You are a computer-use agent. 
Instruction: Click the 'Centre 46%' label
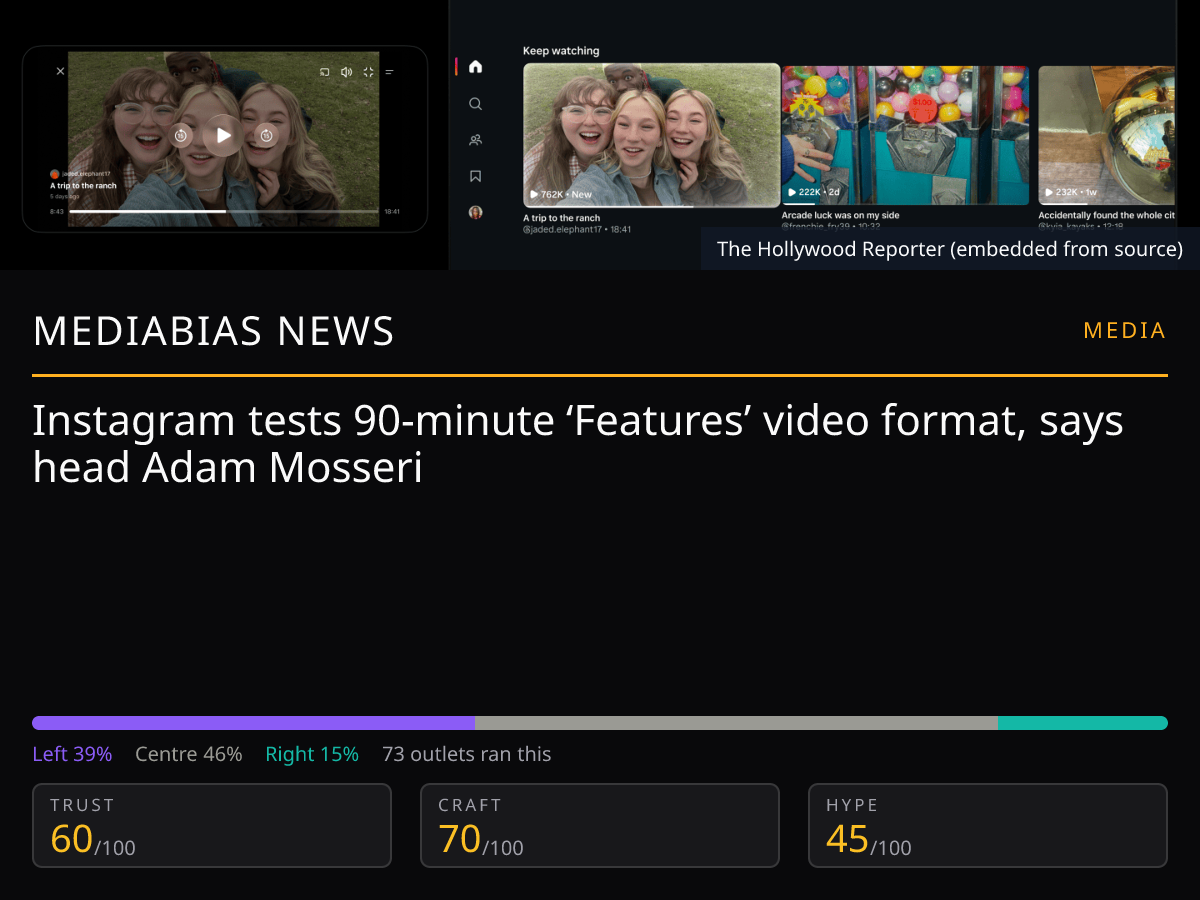pos(189,754)
